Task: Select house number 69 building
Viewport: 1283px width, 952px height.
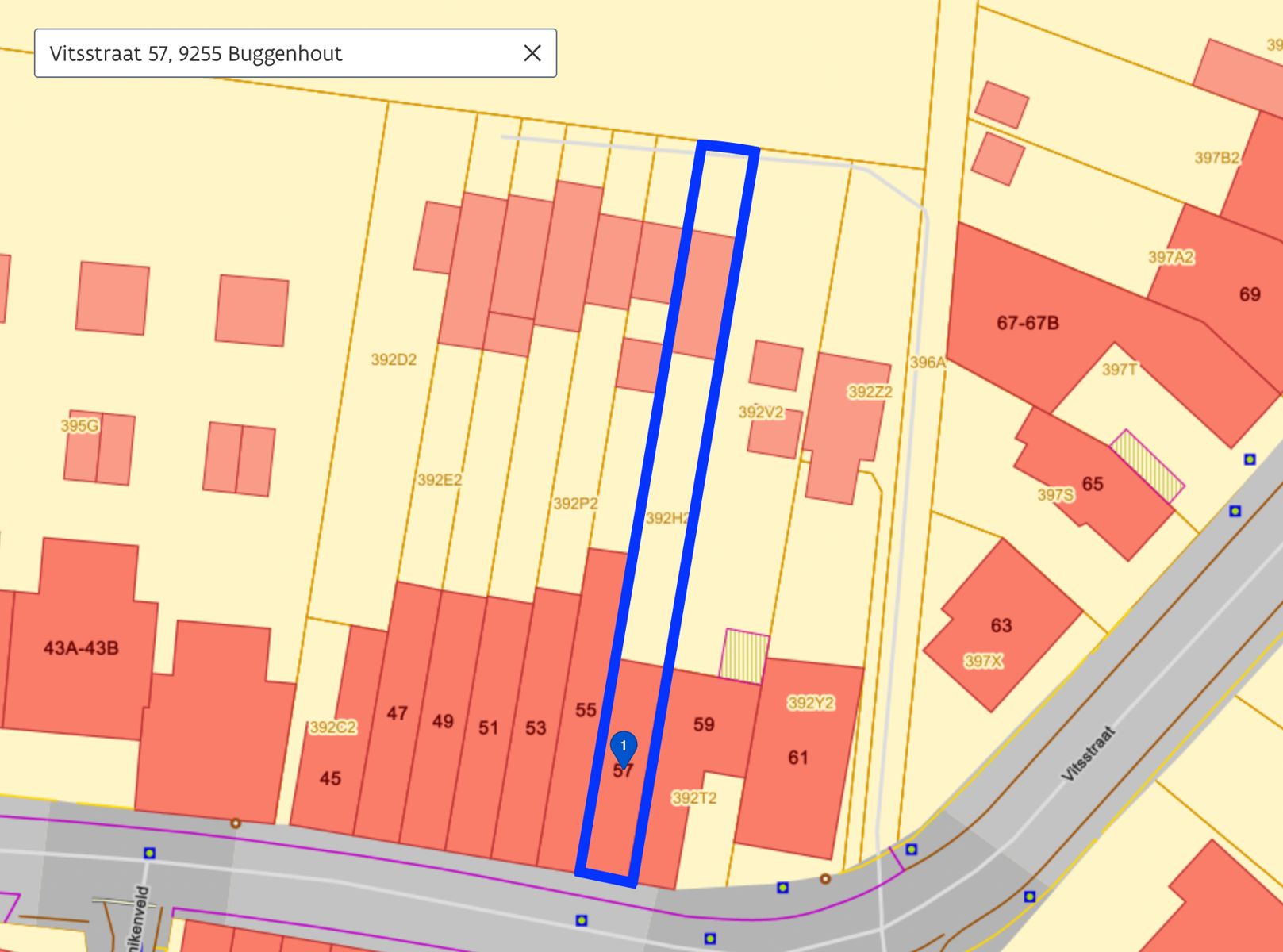Action: coord(1250,294)
